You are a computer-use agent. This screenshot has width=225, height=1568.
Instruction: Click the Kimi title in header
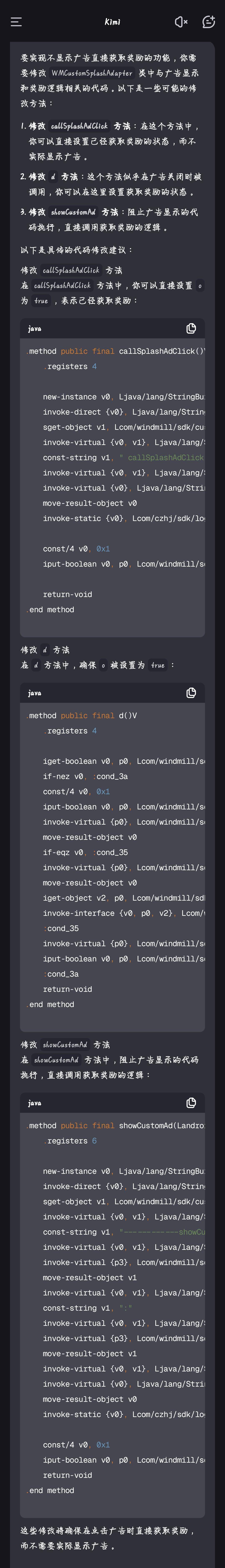(x=112, y=22)
